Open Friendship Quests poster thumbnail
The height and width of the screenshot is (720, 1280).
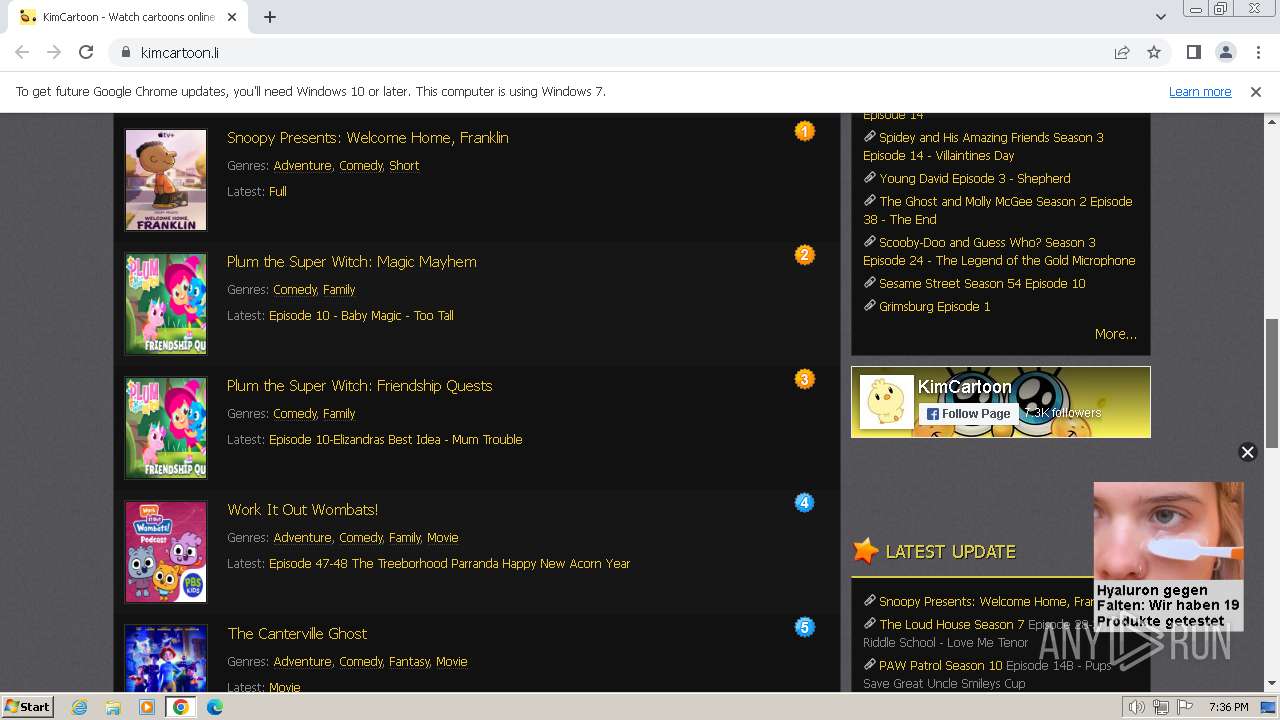pyautogui.click(x=166, y=428)
